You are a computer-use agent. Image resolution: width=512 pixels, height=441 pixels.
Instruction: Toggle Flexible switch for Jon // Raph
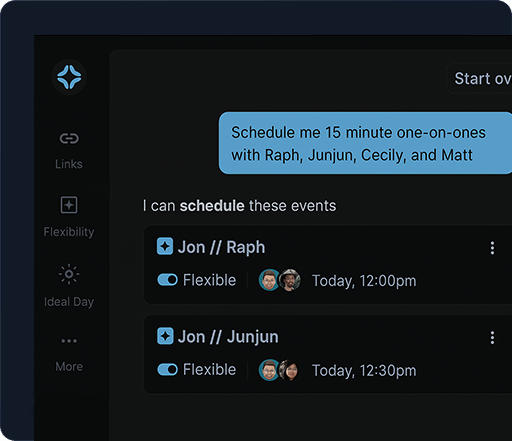click(x=167, y=280)
